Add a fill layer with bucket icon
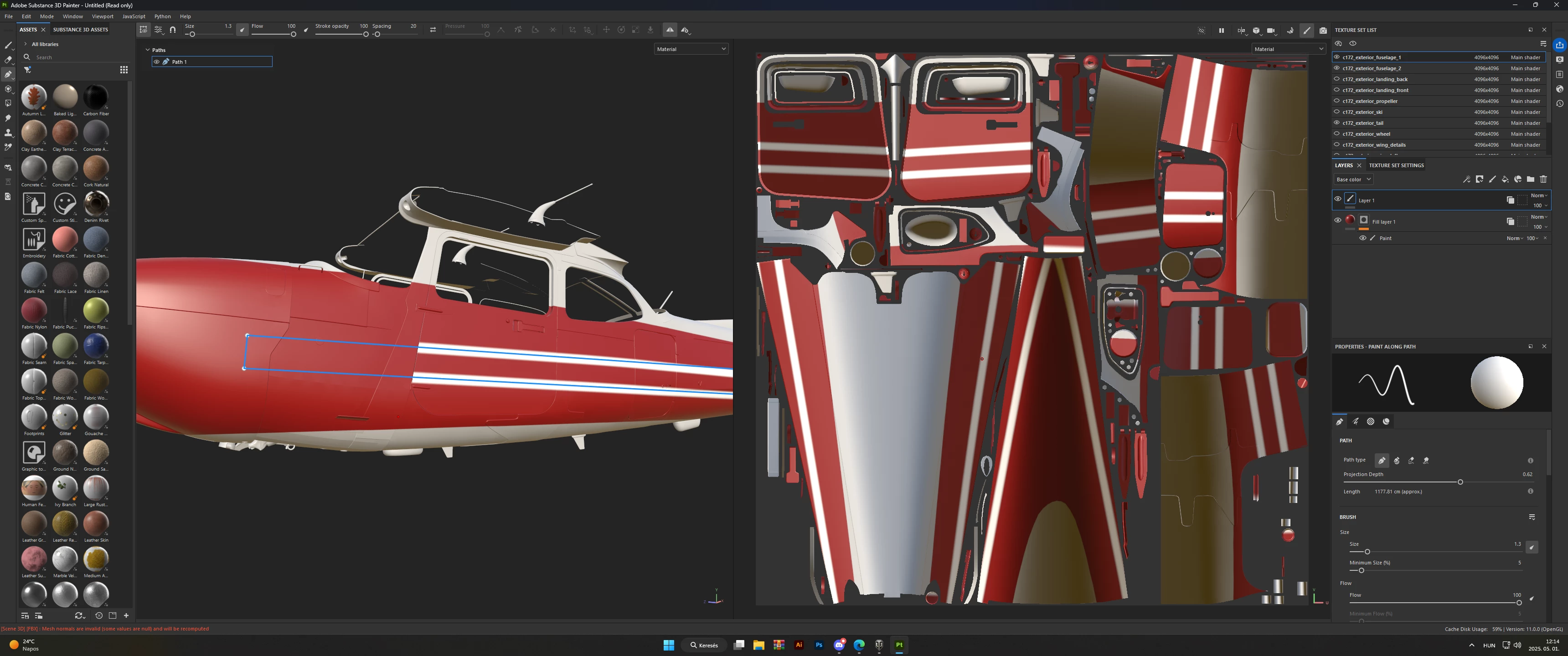This screenshot has width=1568, height=656. pos(1505,179)
